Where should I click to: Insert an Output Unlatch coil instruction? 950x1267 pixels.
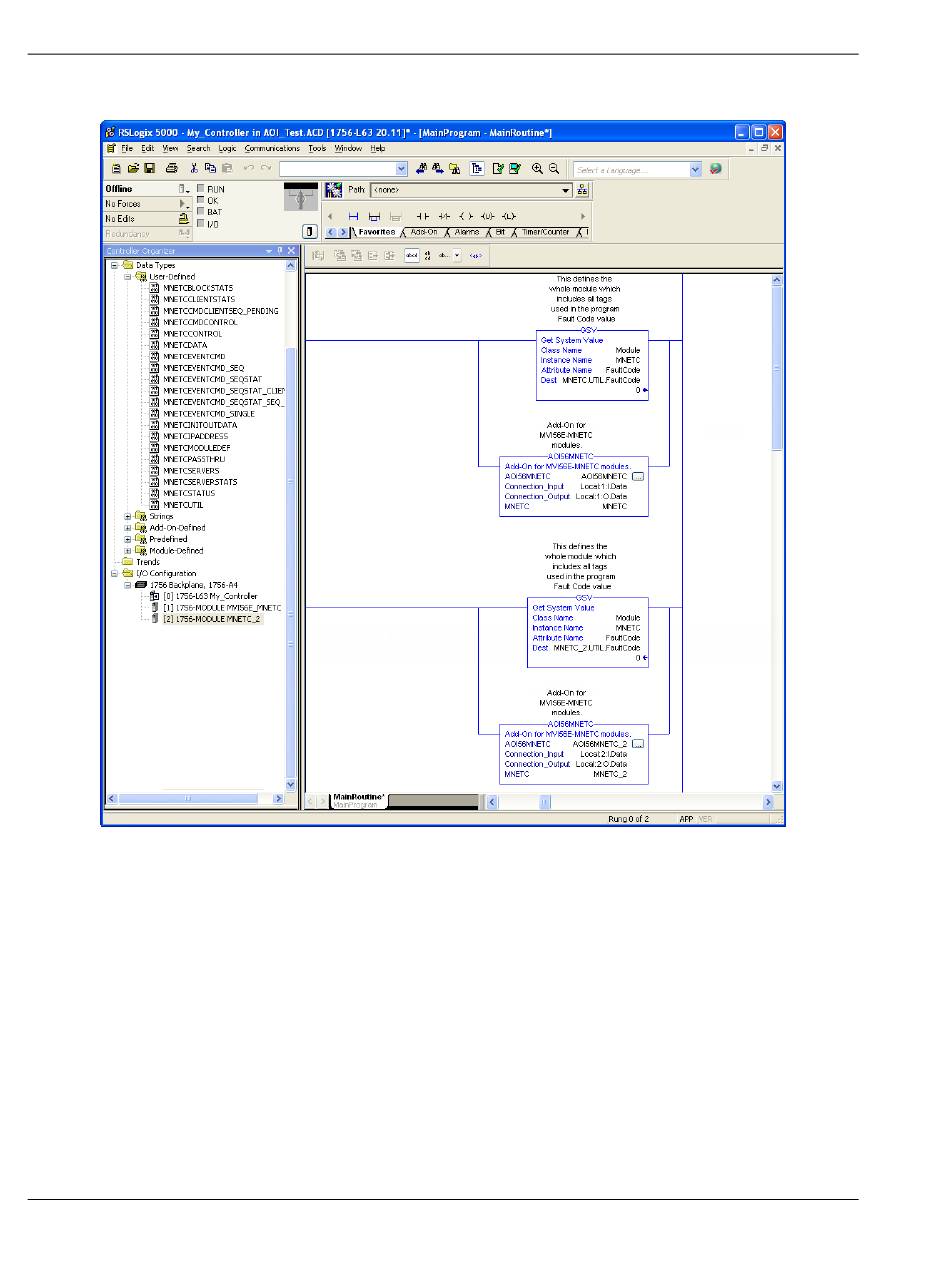click(x=487, y=216)
